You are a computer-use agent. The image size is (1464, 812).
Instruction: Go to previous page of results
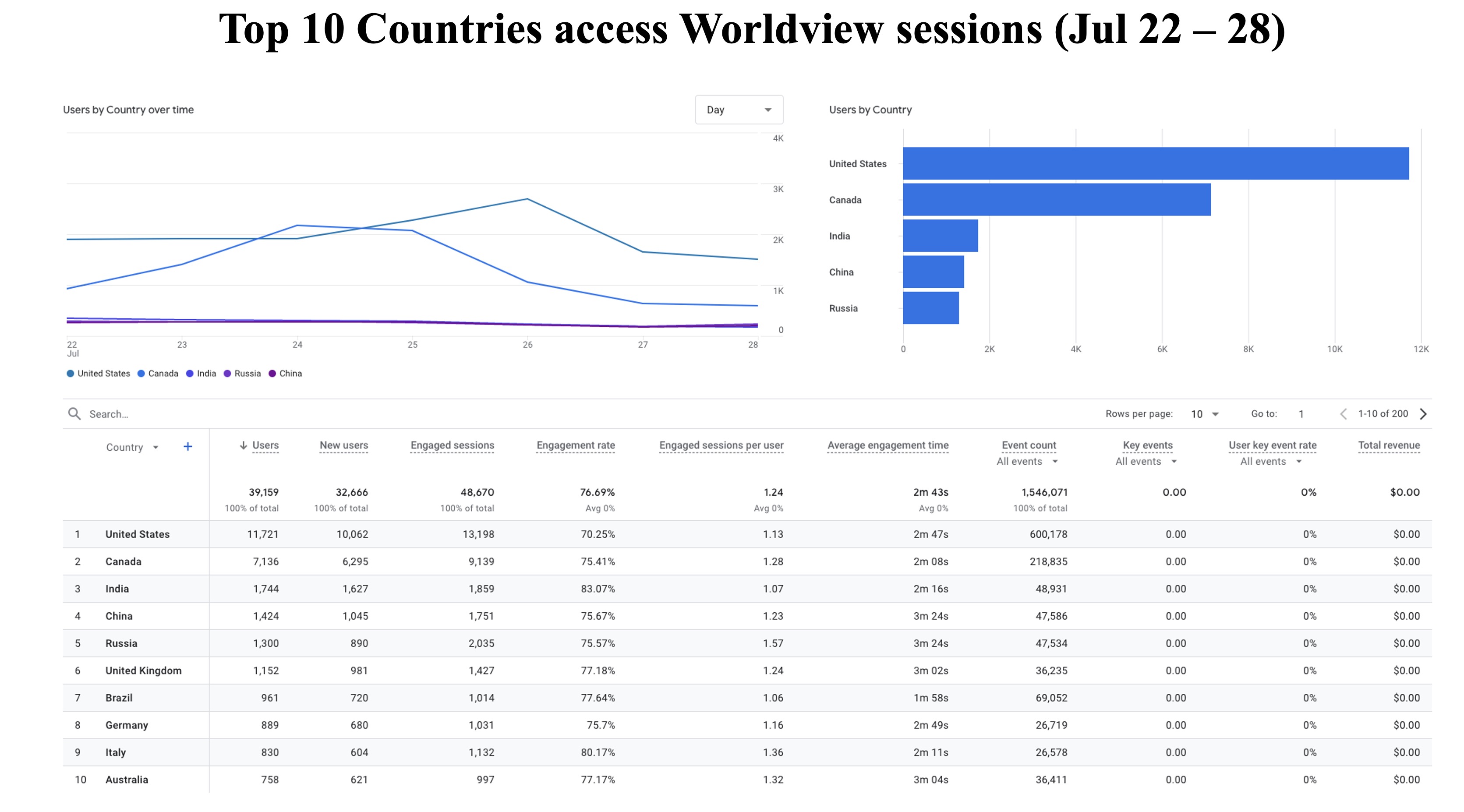pyautogui.click(x=1344, y=414)
